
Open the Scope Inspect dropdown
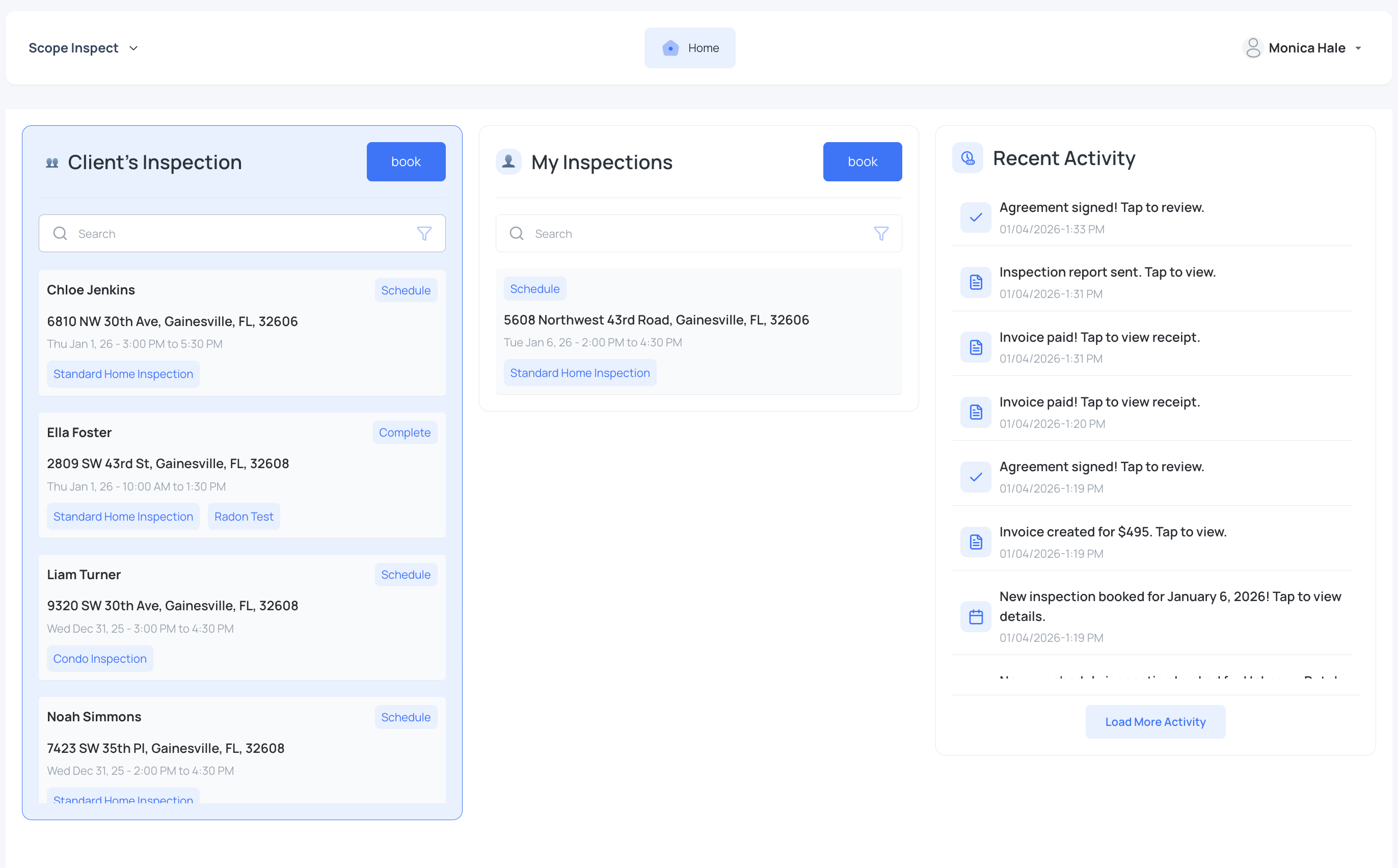click(73, 48)
